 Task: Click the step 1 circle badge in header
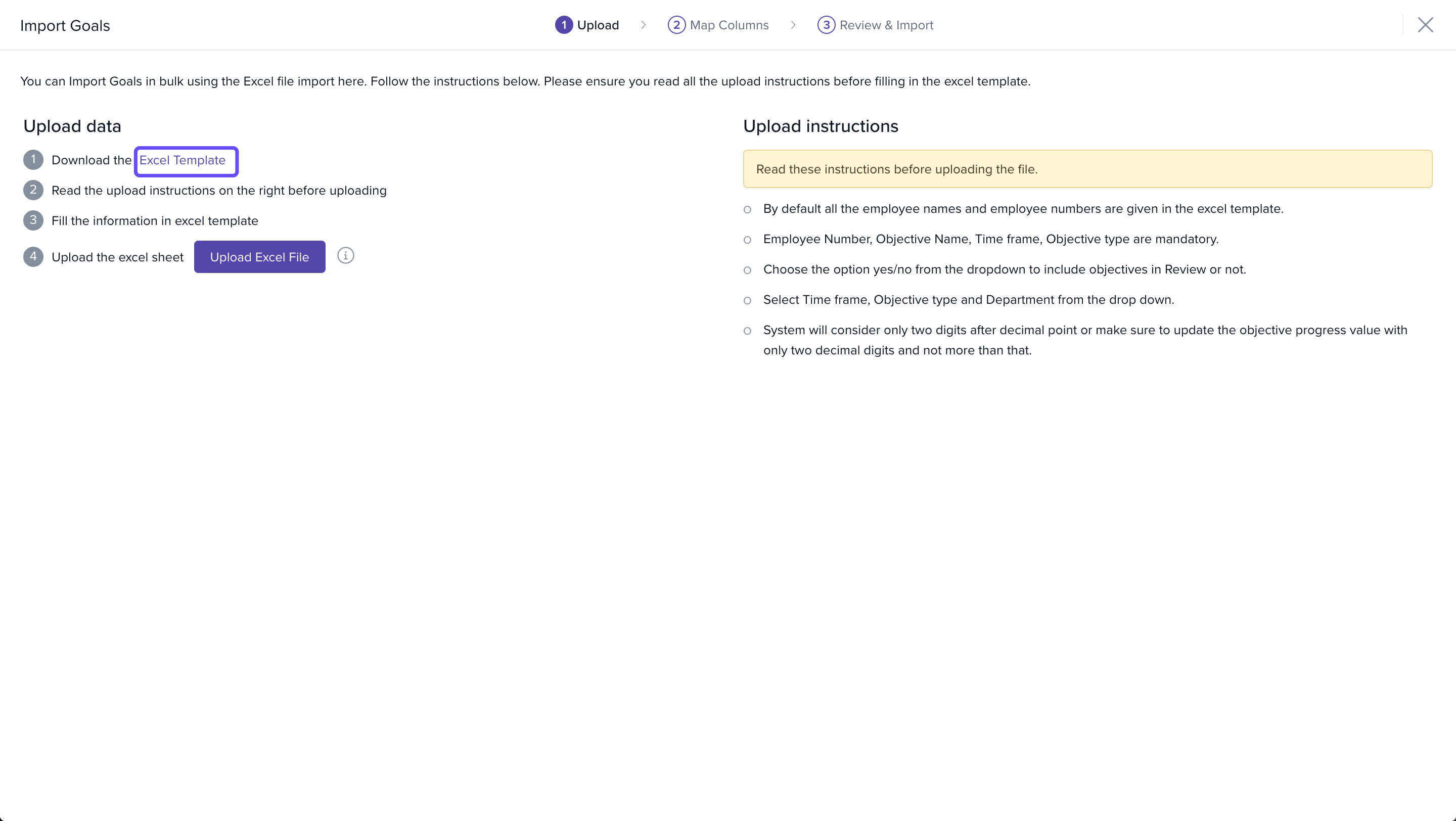564,25
